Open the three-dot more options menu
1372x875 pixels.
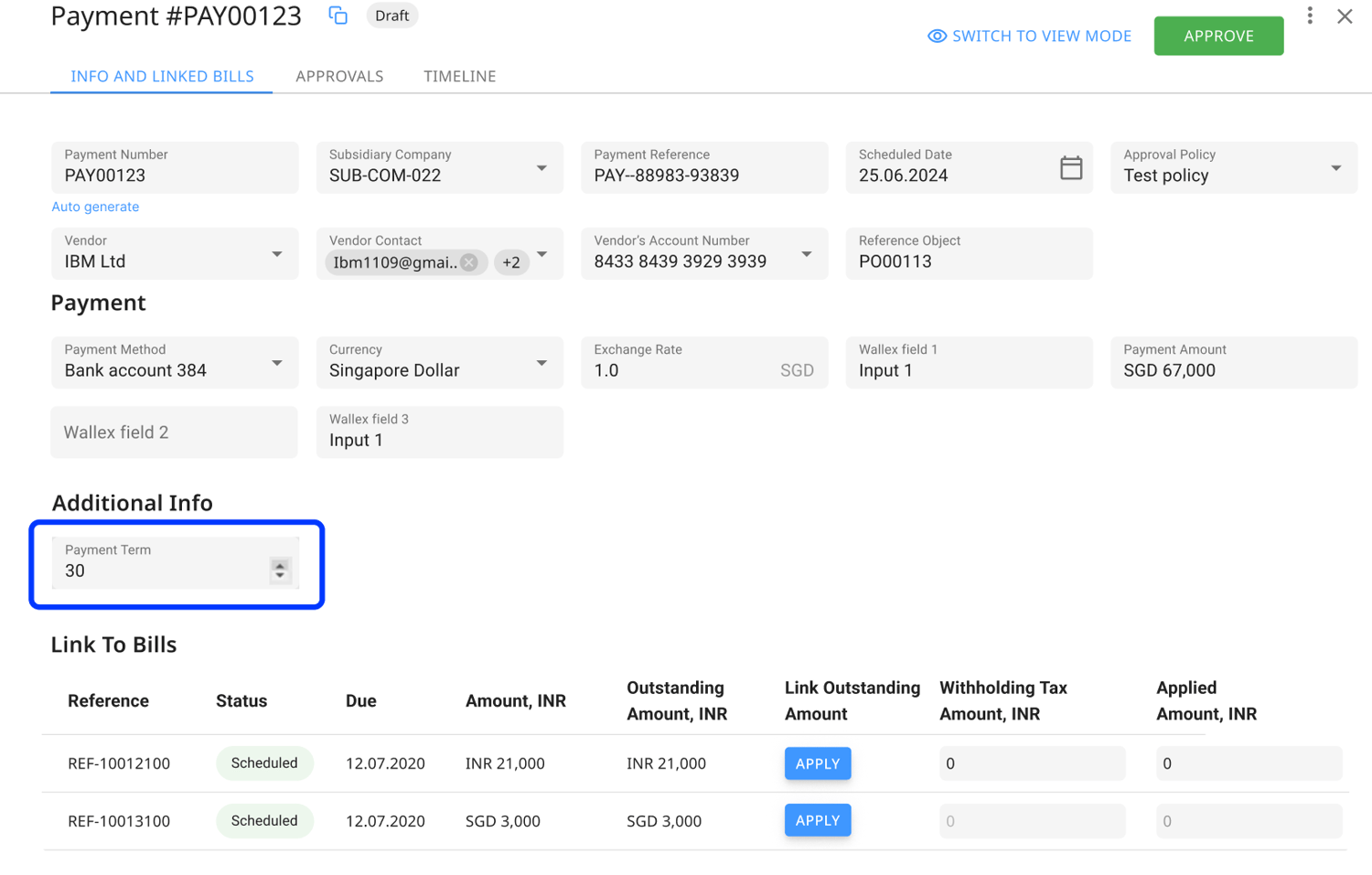(1310, 16)
